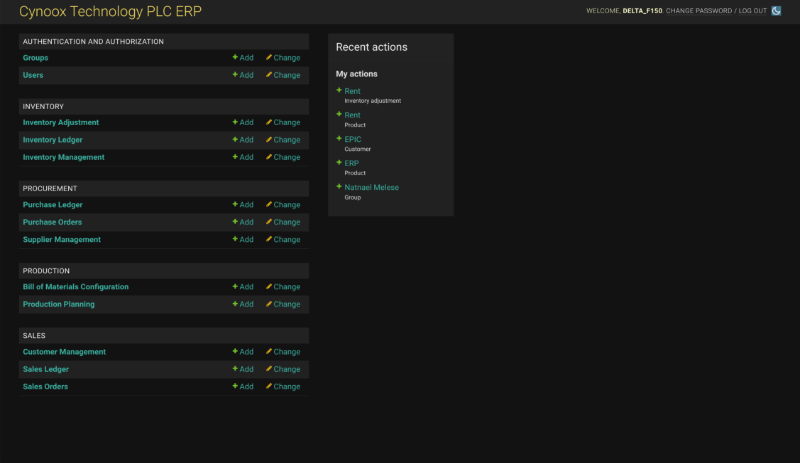800x463 pixels.
Task: Add a Production Planning entry
Action: click(243, 304)
